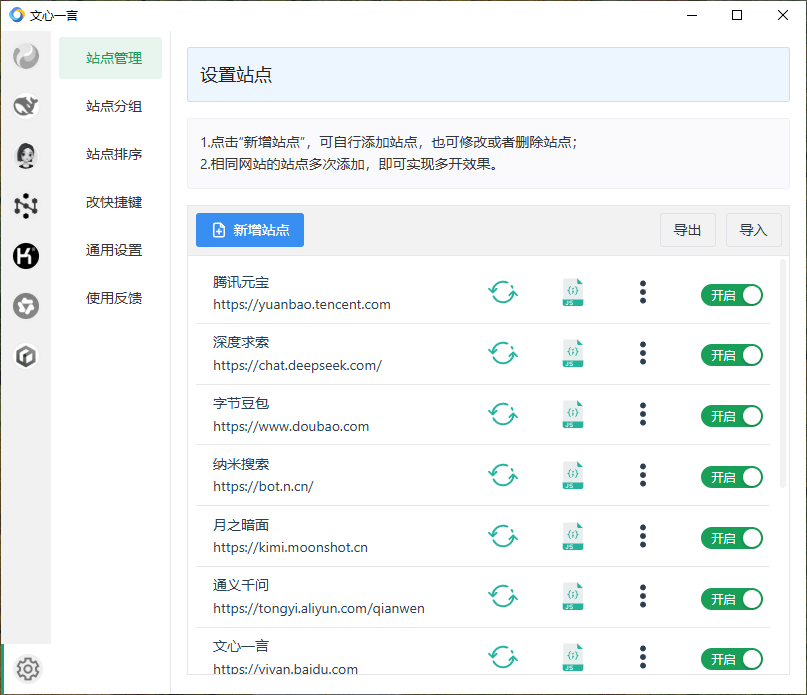Open the three-dot menu for 字节豆包
The height and width of the screenshot is (695, 807).
click(643, 414)
